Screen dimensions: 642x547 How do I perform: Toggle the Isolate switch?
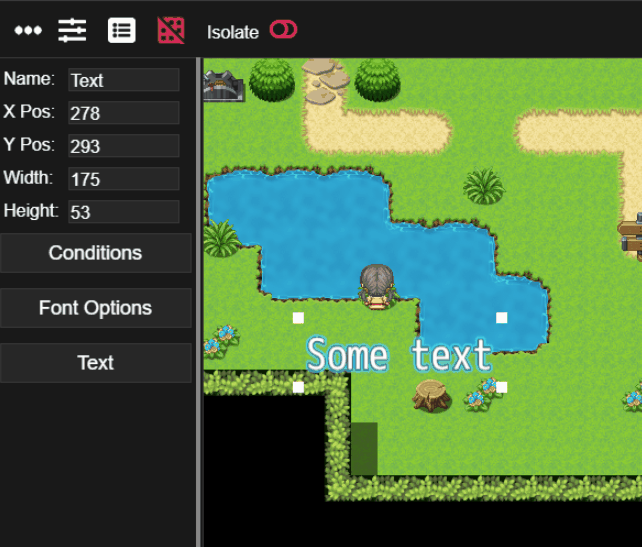pyautogui.click(x=283, y=30)
